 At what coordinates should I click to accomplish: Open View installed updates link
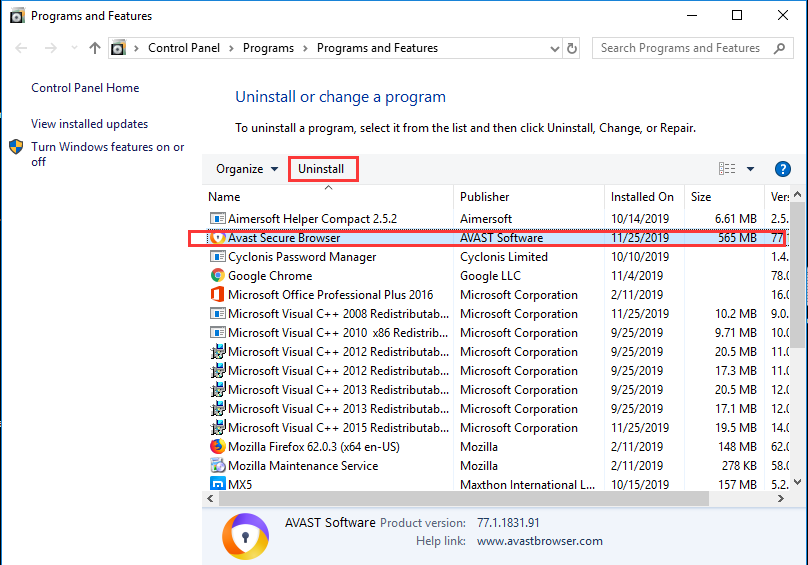click(89, 124)
